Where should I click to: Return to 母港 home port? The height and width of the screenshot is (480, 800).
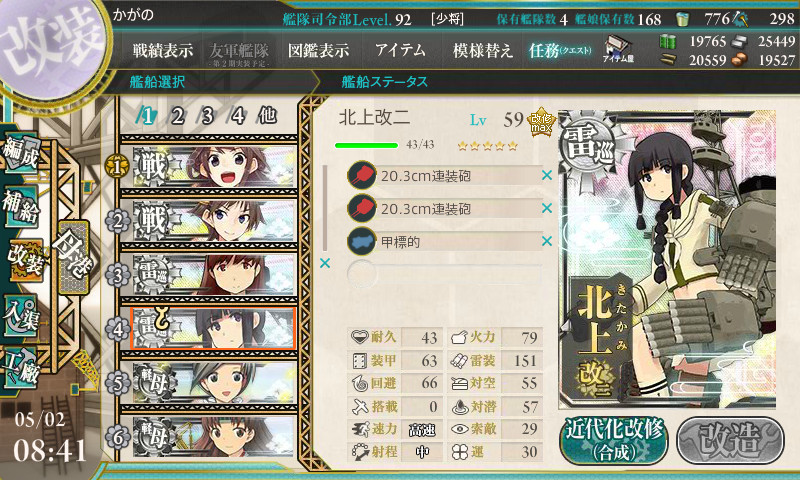pyautogui.click(x=74, y=256)
